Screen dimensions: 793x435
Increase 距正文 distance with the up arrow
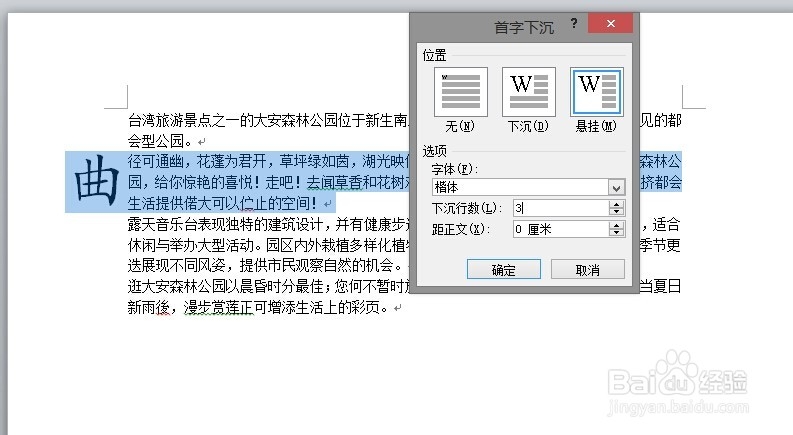click(616, 225)
